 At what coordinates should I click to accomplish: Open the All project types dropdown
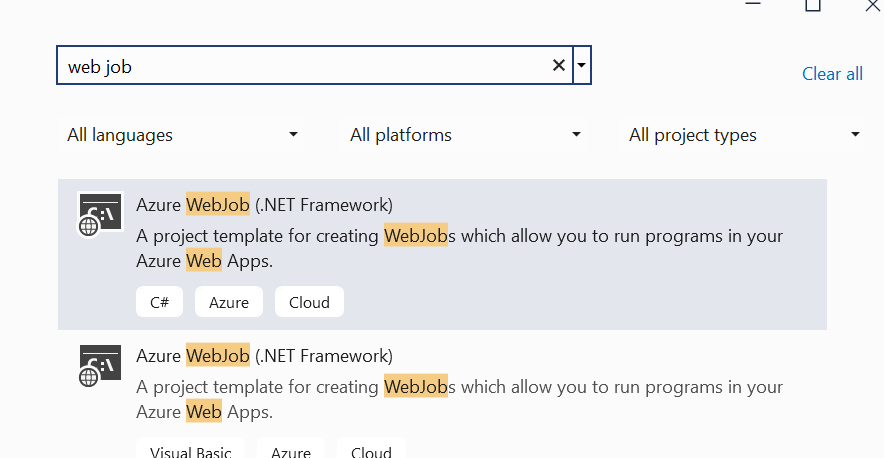click(x=743, y=135)
